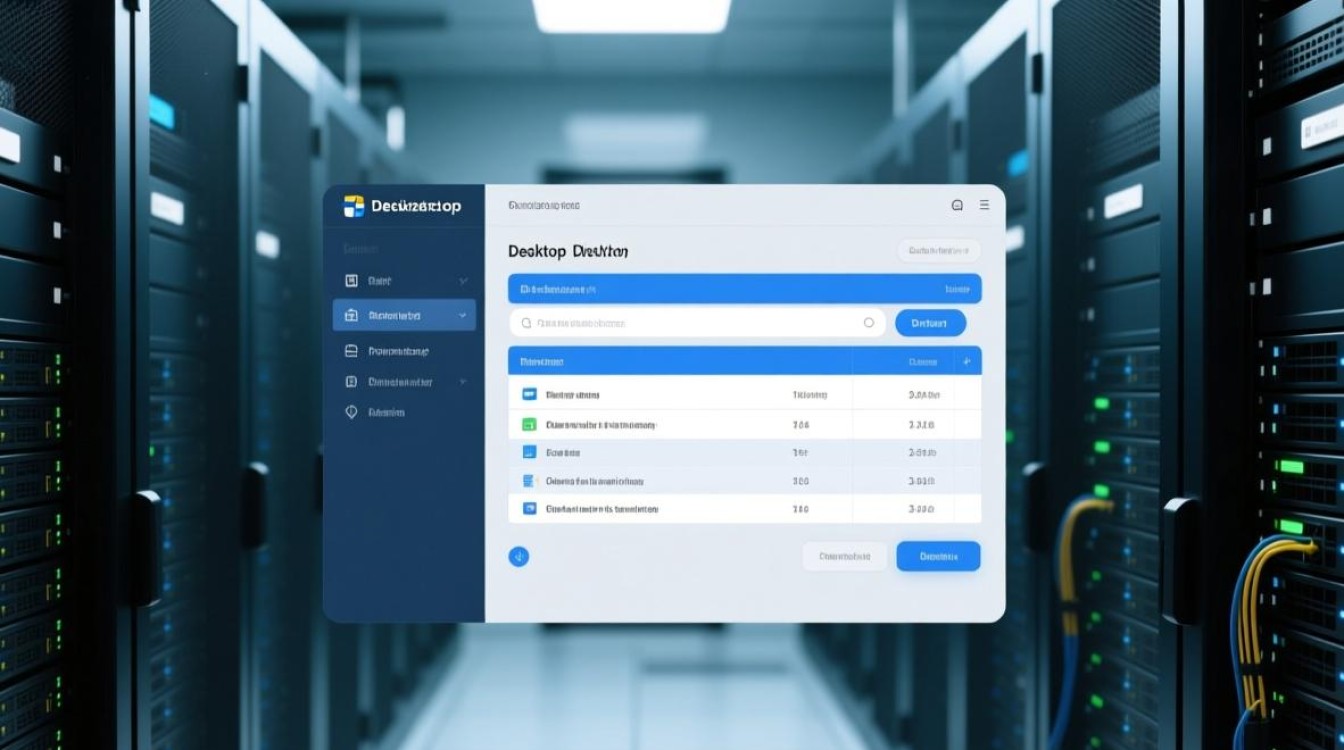Click the list-style icon in the fourth table row
Screen dimensions: 1344x750
click(x=529, y=481)
